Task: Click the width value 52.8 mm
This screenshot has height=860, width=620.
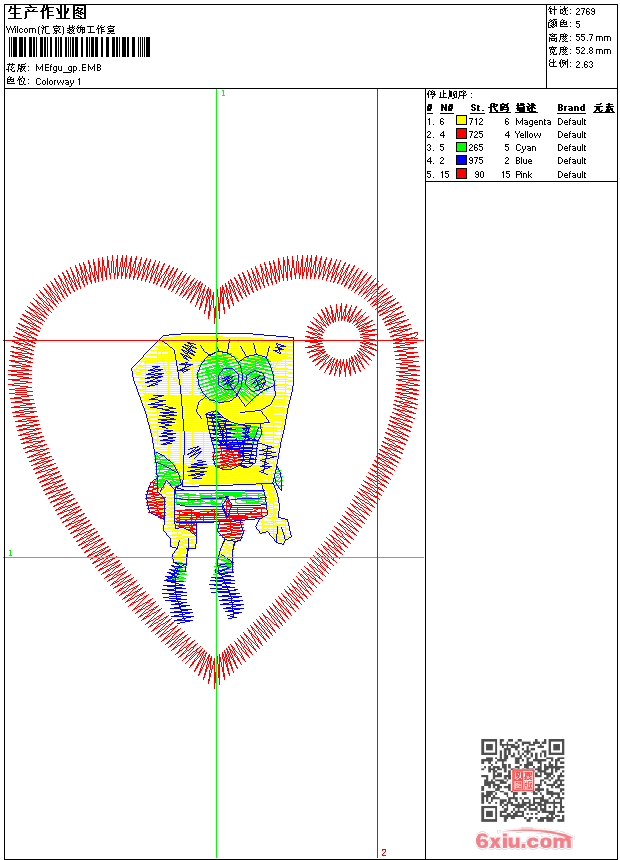Action: tap(593, 50)
